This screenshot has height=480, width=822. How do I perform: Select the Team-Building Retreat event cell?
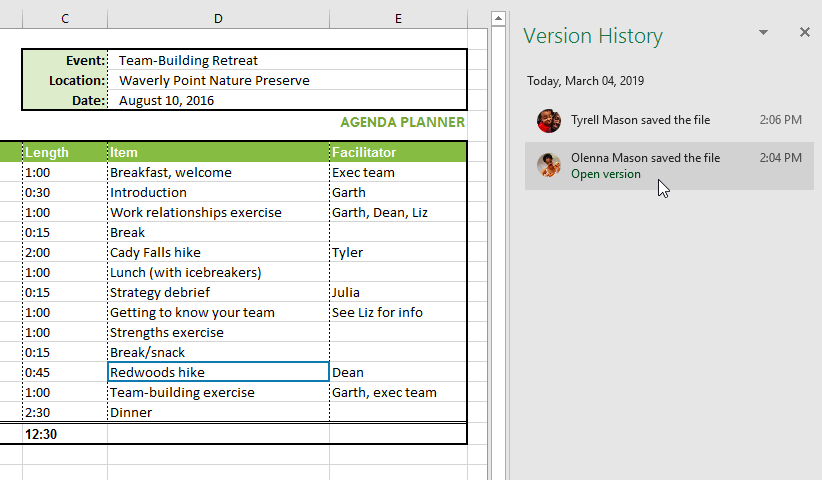coord(286,60)
